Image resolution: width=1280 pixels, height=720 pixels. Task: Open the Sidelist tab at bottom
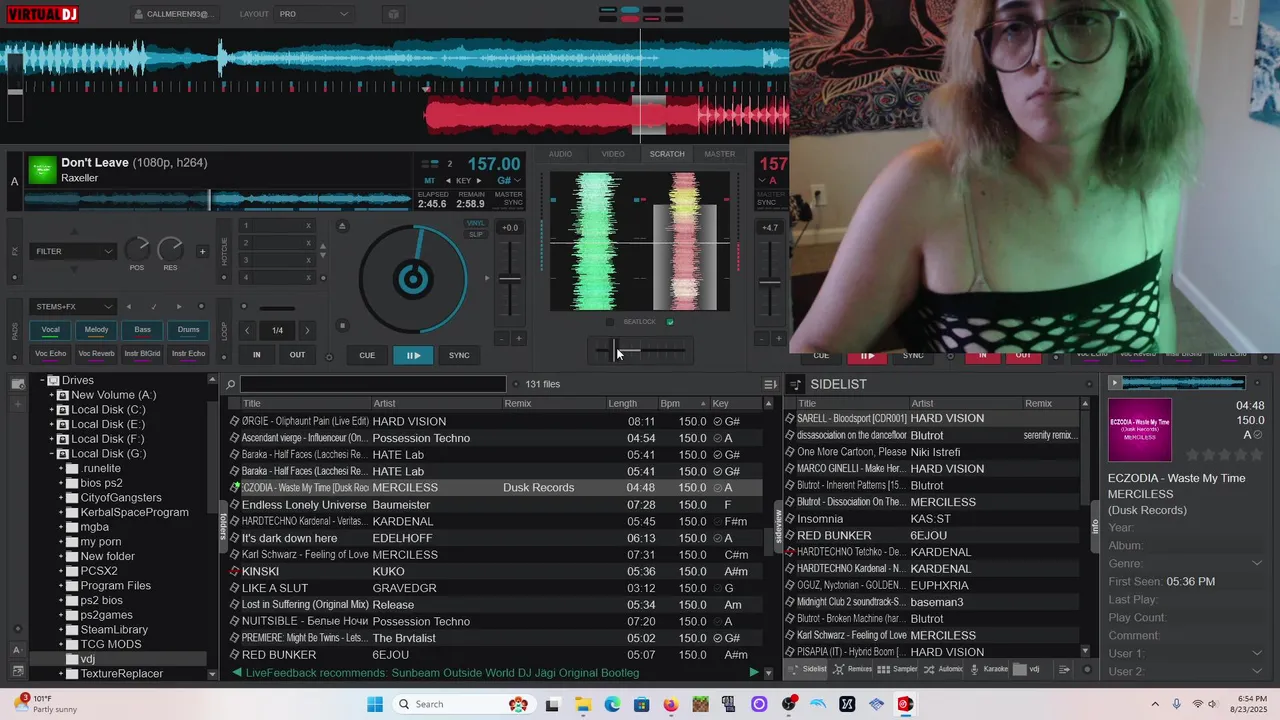809,669
